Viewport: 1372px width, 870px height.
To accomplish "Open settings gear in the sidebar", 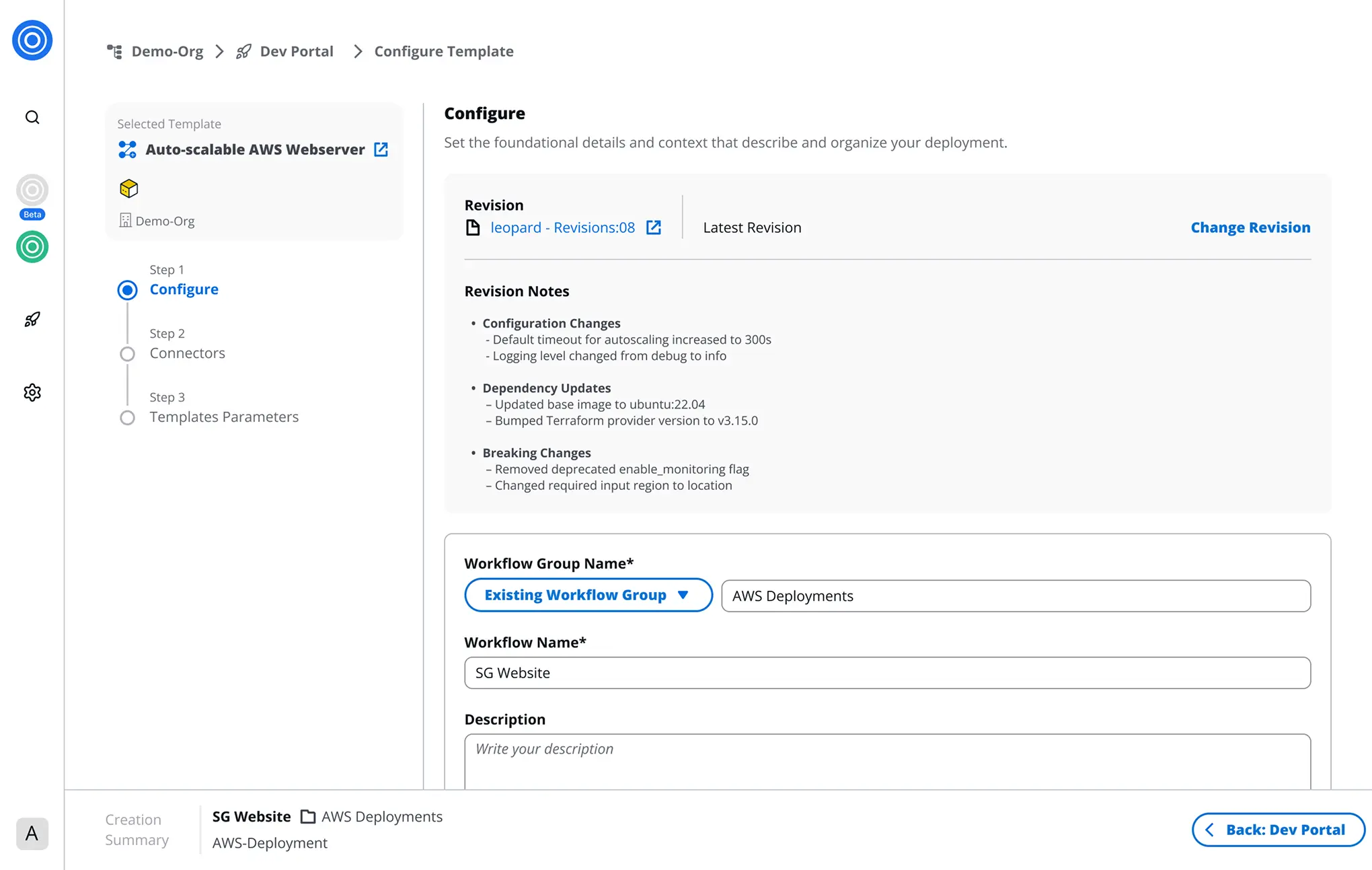I will (x=32, y=392).
